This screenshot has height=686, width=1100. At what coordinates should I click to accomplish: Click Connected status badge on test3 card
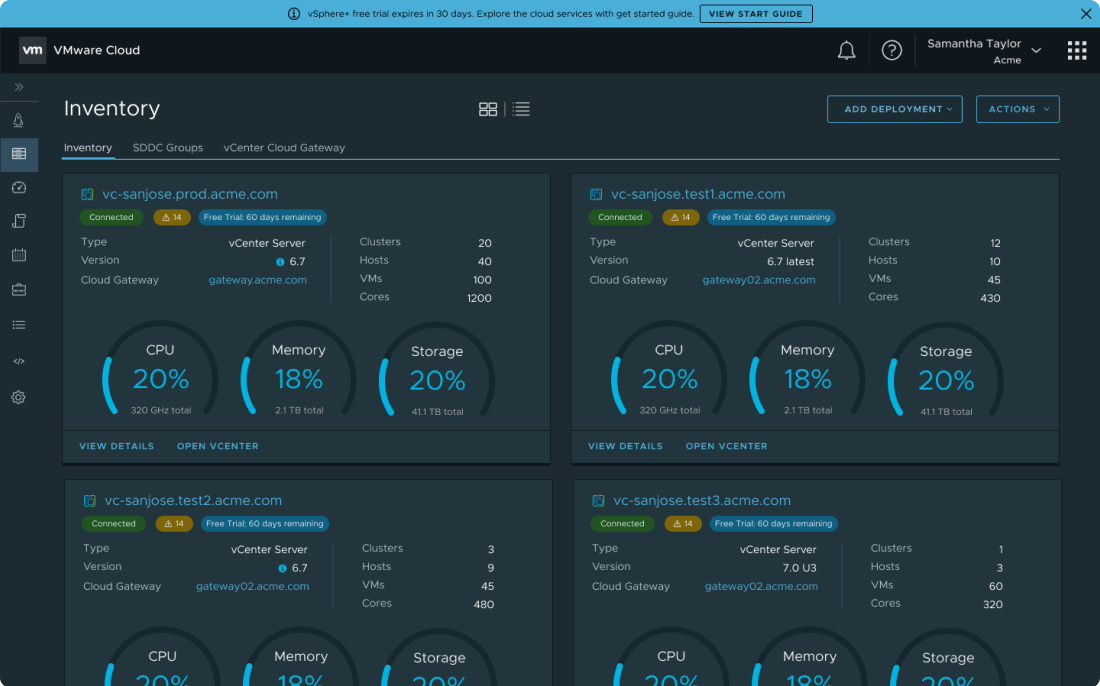click(x=622, y=523)
